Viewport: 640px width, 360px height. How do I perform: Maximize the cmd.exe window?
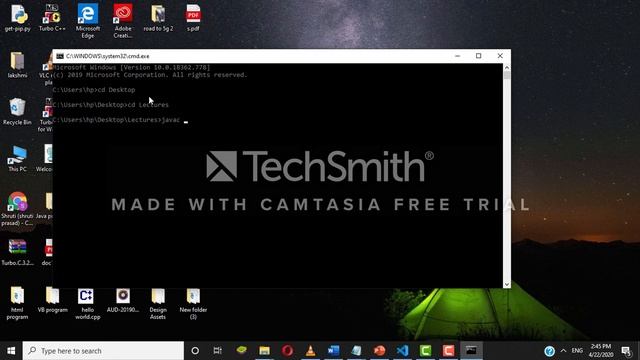[478, 56]
